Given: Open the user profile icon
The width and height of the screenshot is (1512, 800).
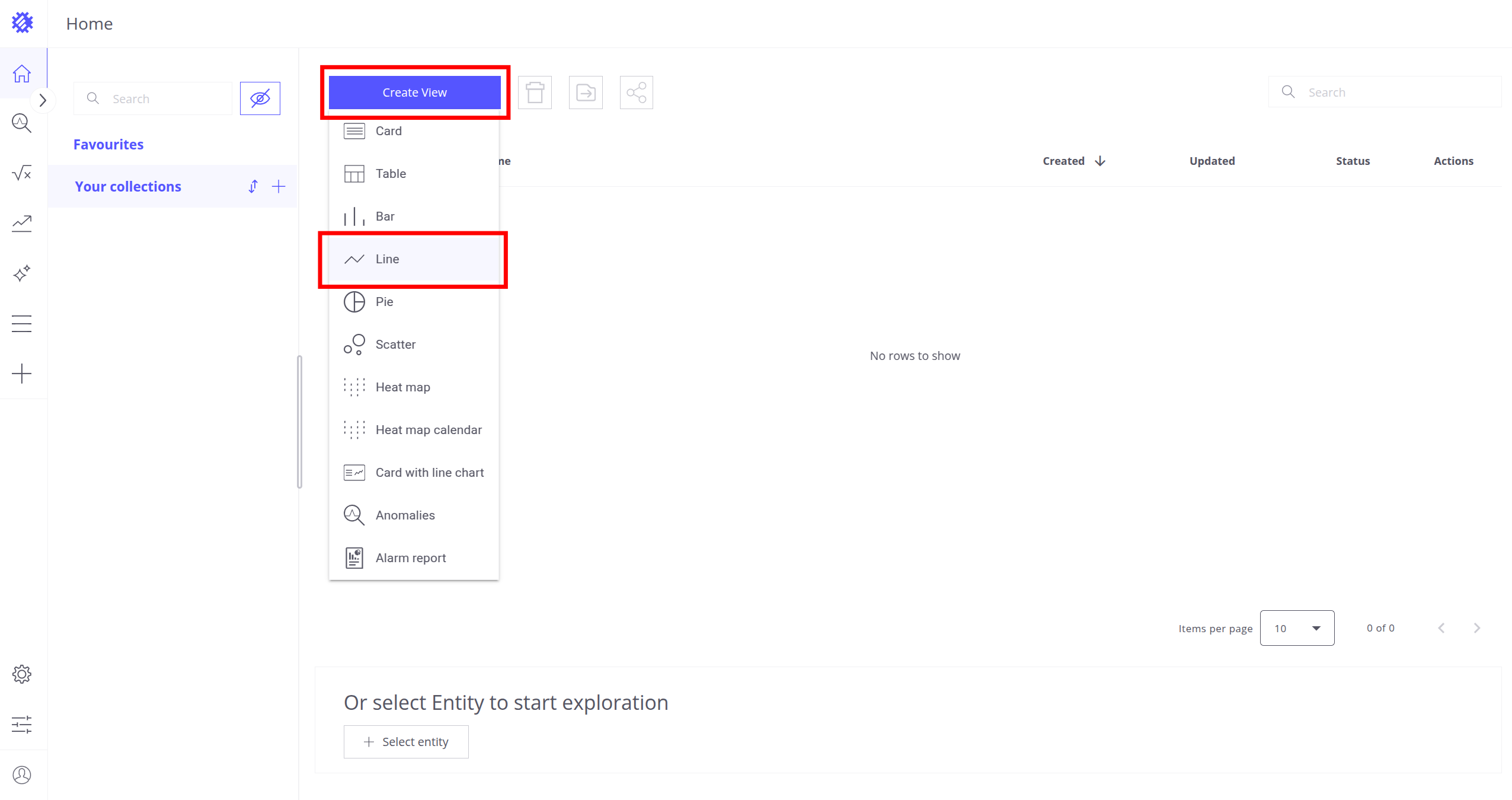Looking at the screenshot, I should (x=22, y=774).
